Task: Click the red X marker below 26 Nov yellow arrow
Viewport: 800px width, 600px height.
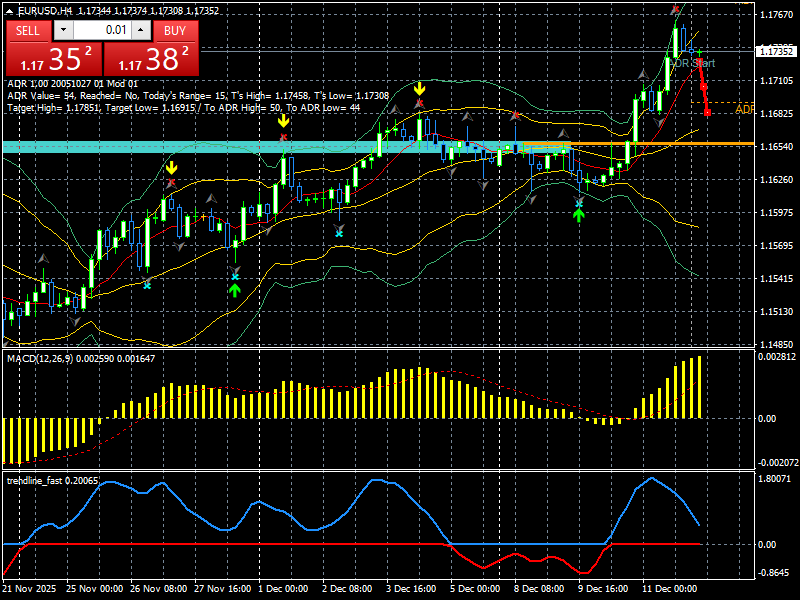Action: point(171,182)
